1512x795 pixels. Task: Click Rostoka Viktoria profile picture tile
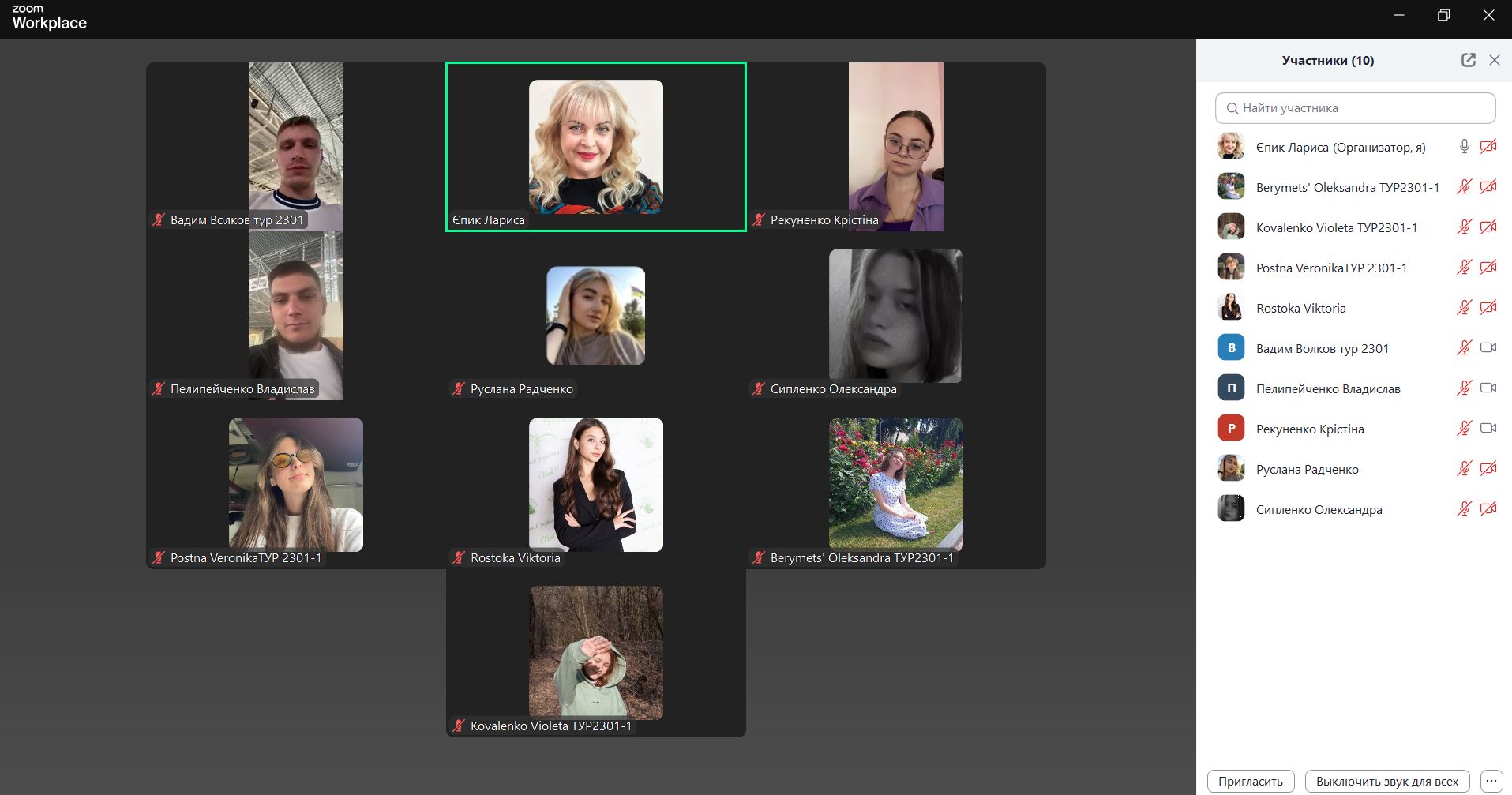tap(596, 485)
